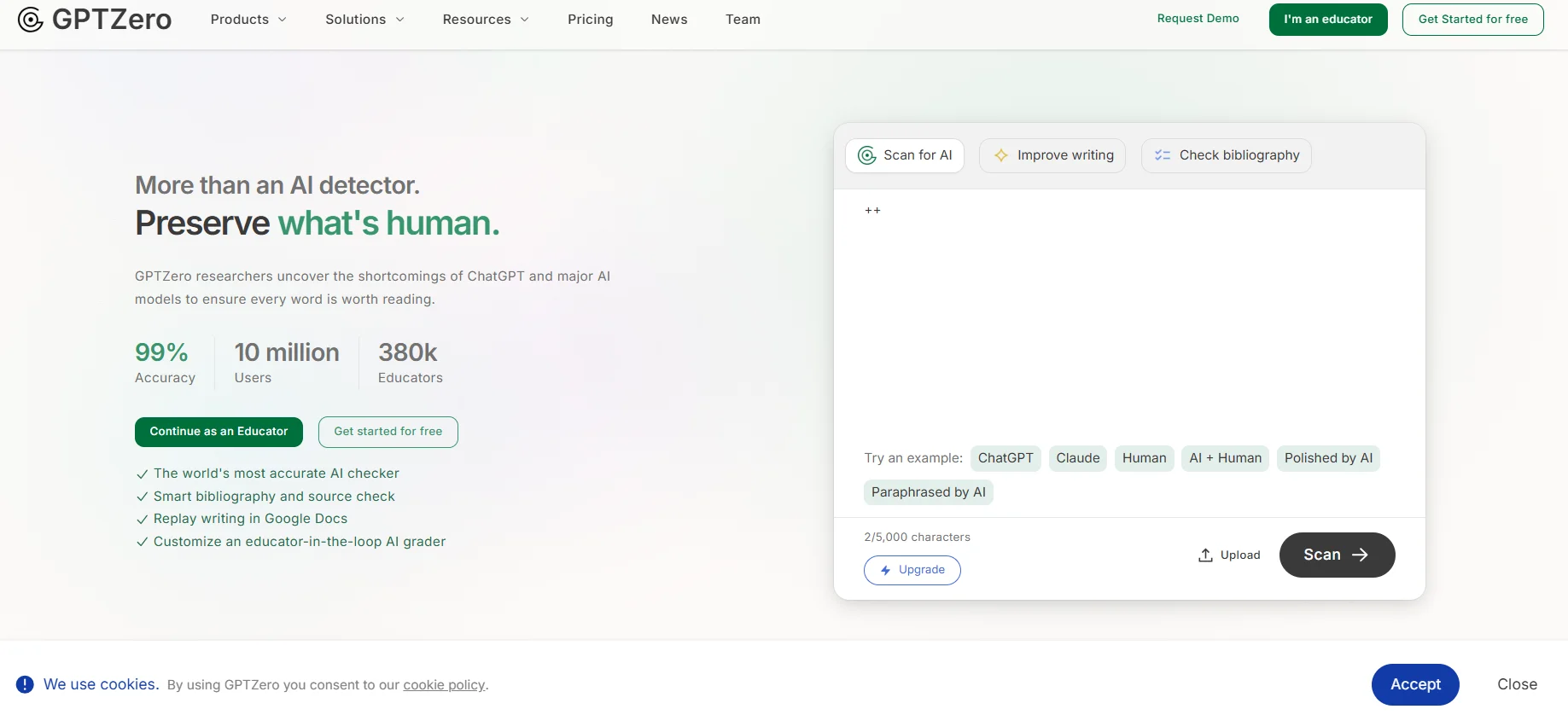This screenshot has width=1568, height=715.
Task: Click 'Customize an educator-in-the-loop AI grader' text
Action: tap(300, 542)
